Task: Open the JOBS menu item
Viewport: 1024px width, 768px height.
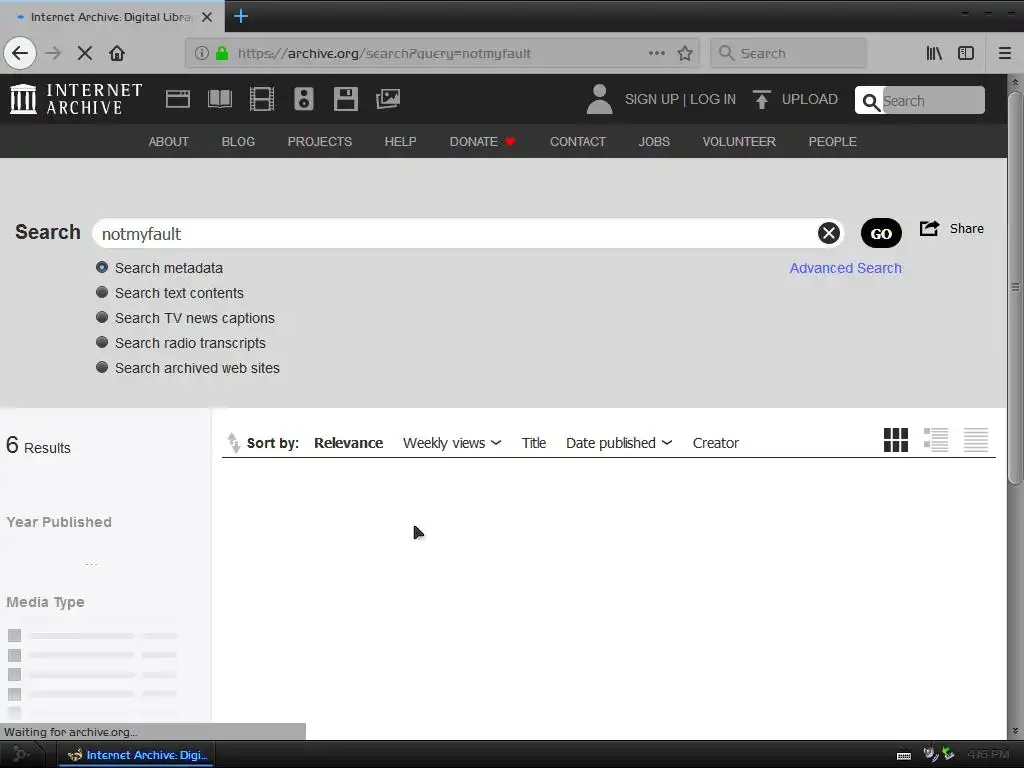Action: click(654, 142)
